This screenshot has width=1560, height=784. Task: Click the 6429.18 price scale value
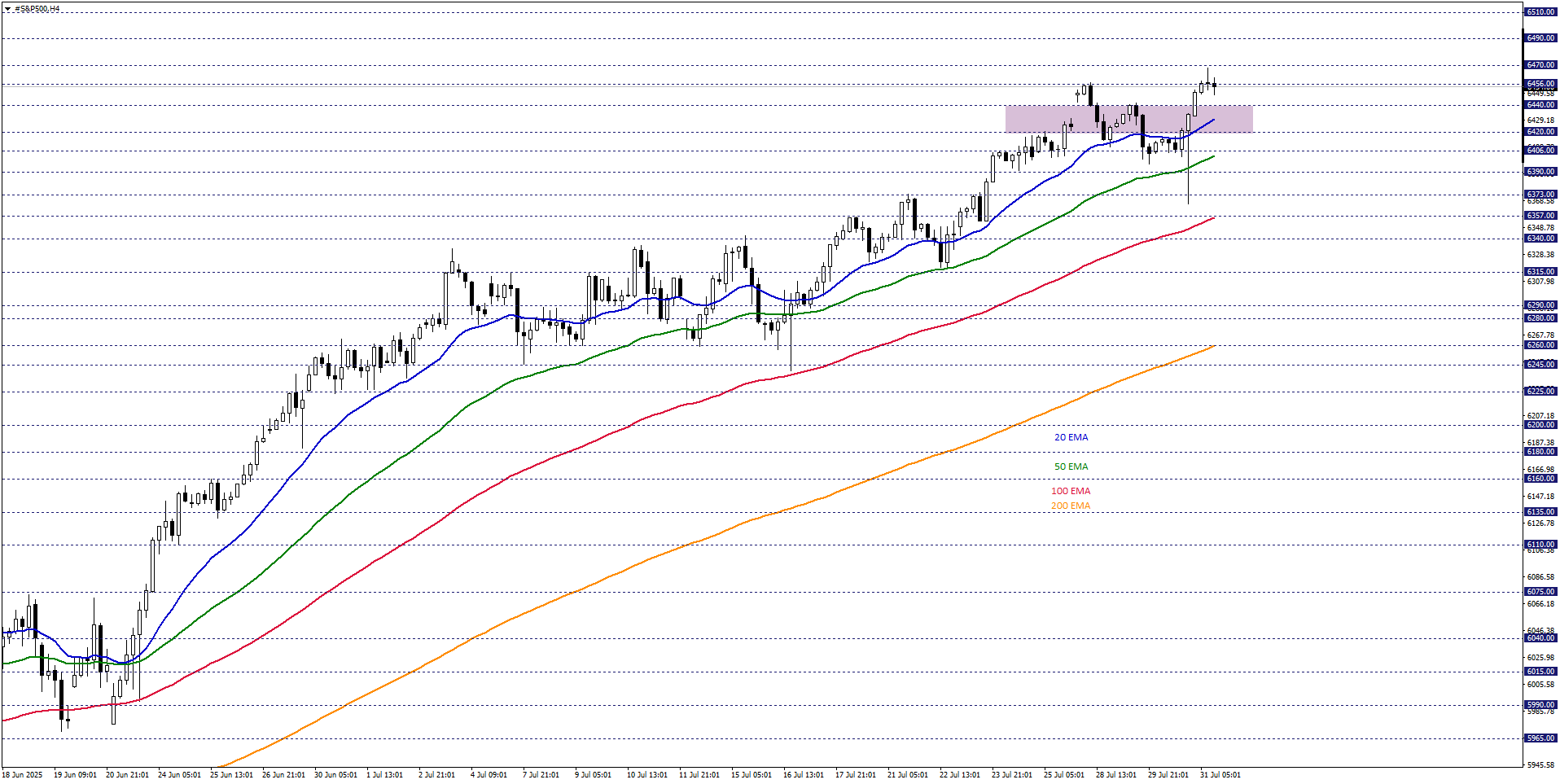pyautogui.click(x=1540, y=120)
